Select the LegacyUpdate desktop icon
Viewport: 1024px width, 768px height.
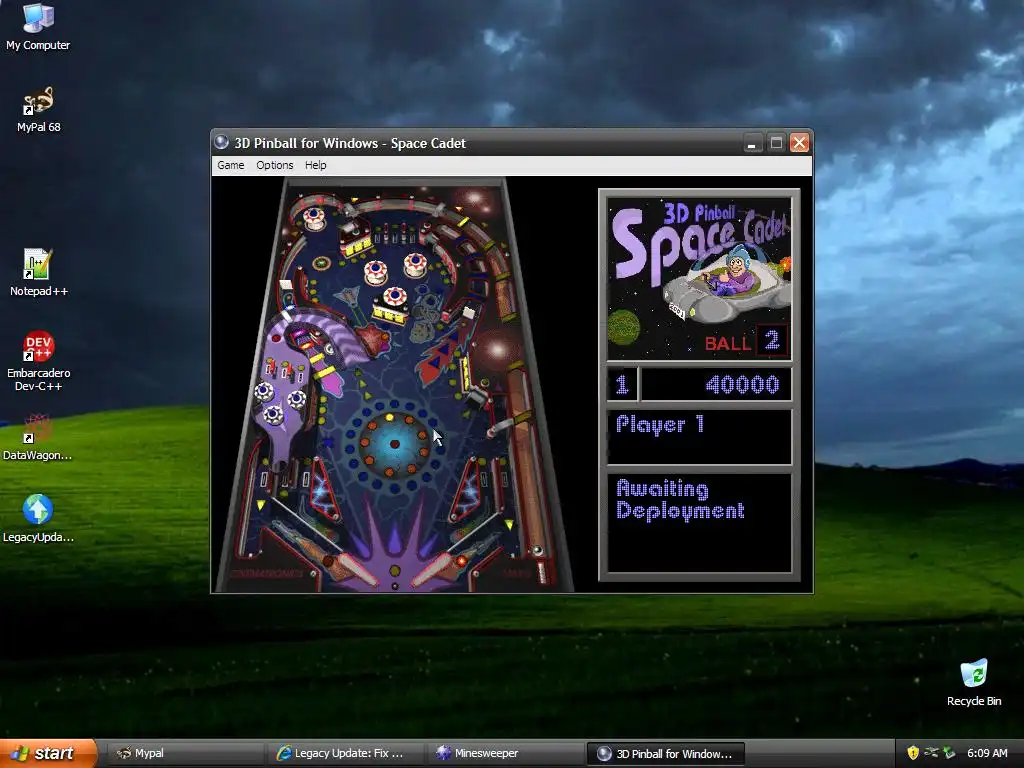point(38,519)
